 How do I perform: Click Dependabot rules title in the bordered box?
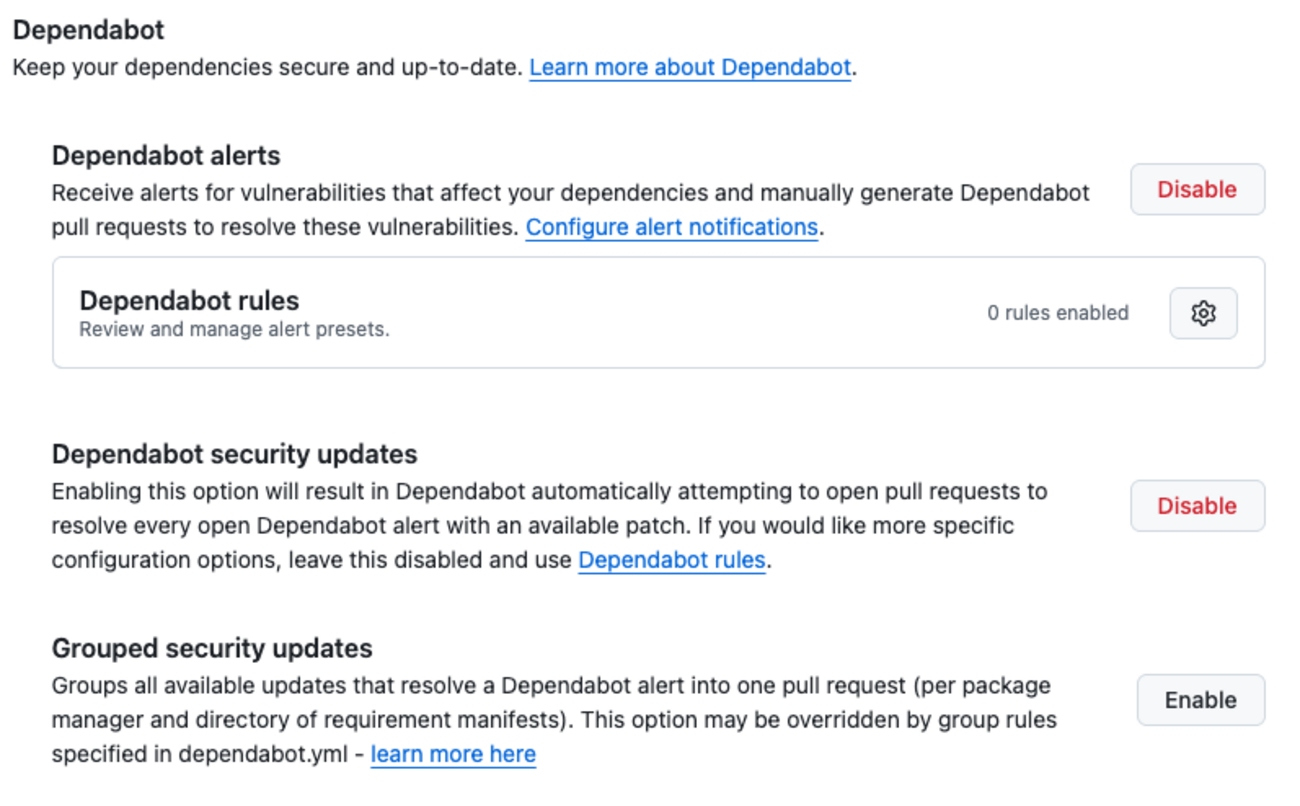click(189, 301)
